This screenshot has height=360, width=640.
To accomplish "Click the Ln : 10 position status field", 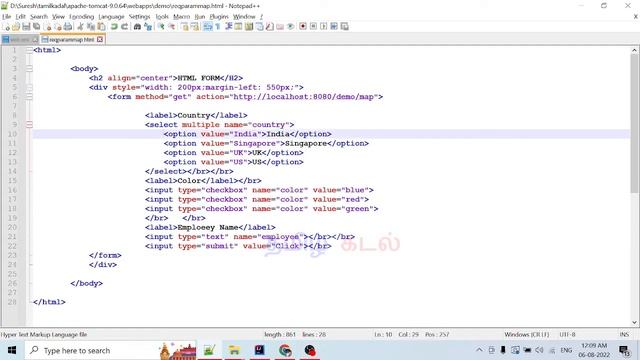I will 383,335.
